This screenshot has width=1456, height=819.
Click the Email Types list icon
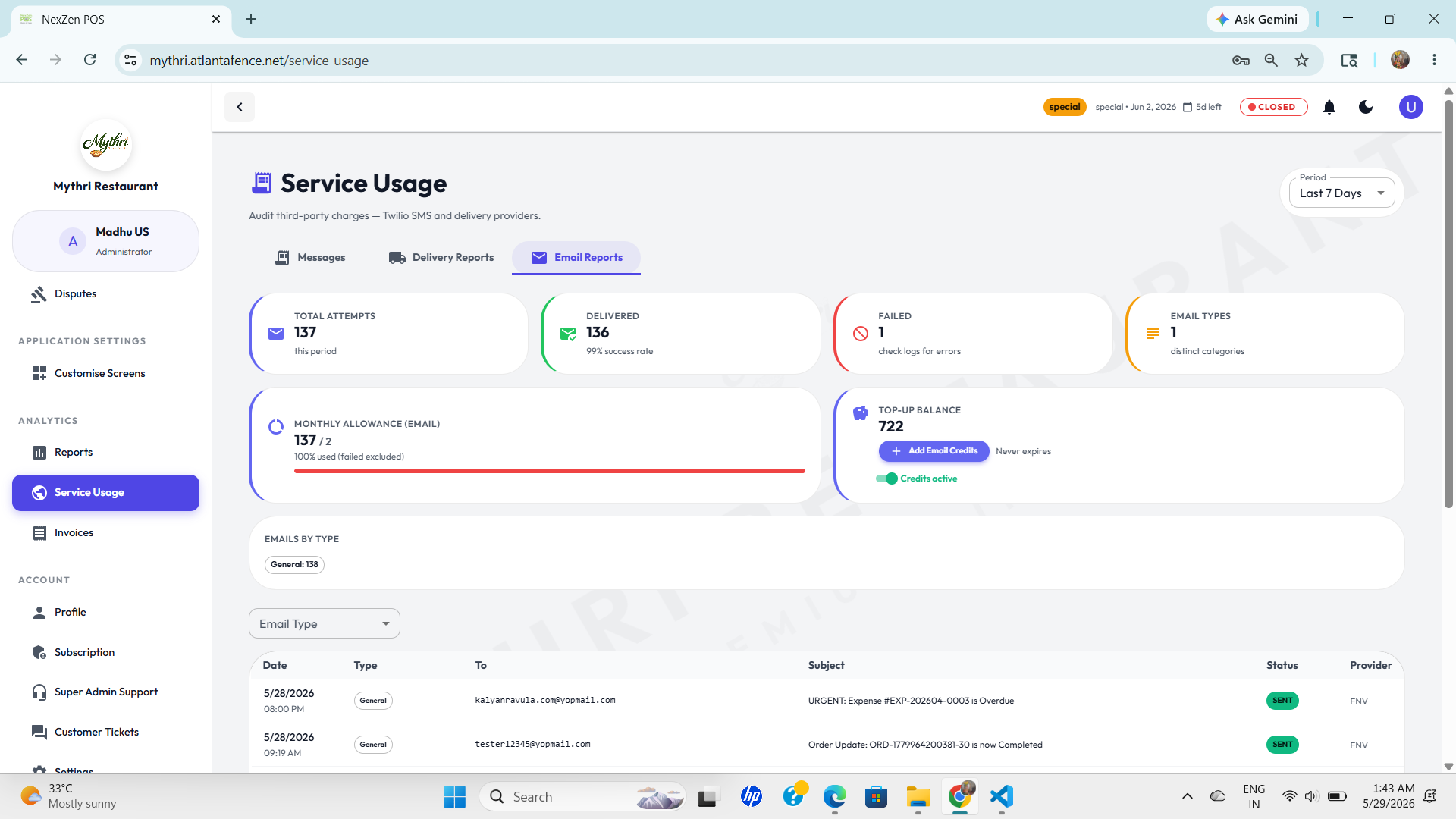click(x=1152, y=334)
